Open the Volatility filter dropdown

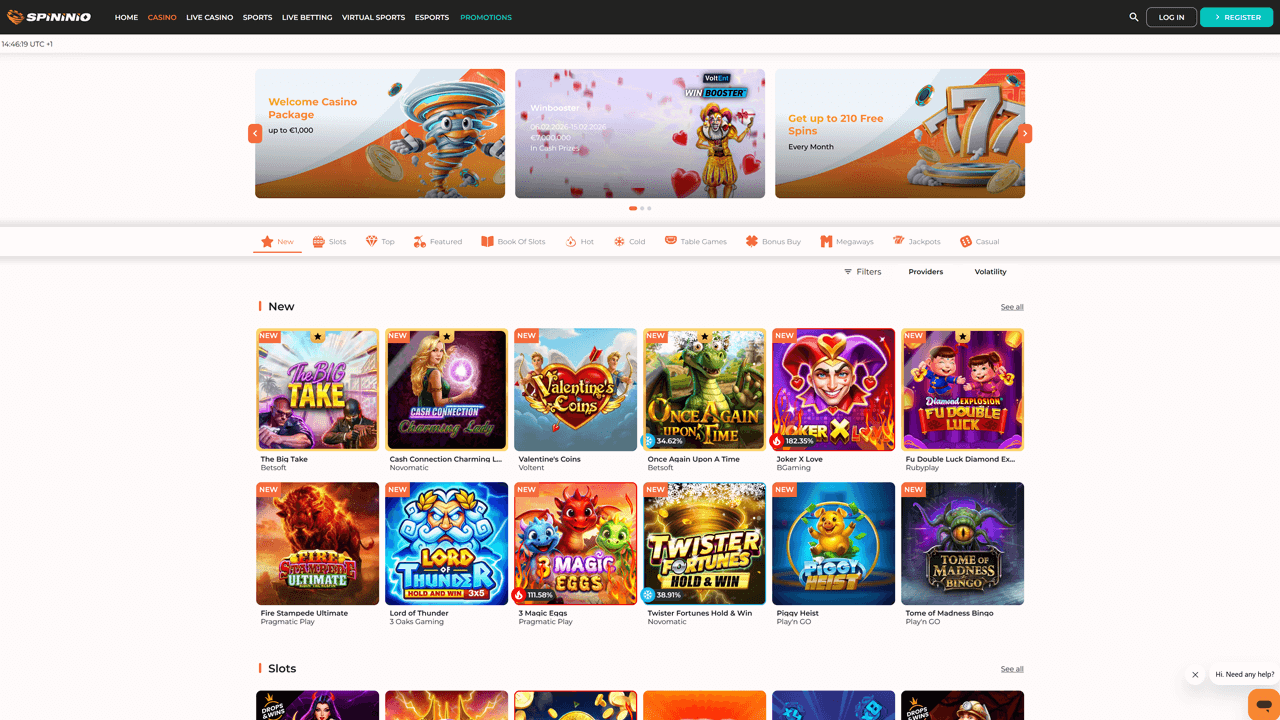[x=991, y=272]
